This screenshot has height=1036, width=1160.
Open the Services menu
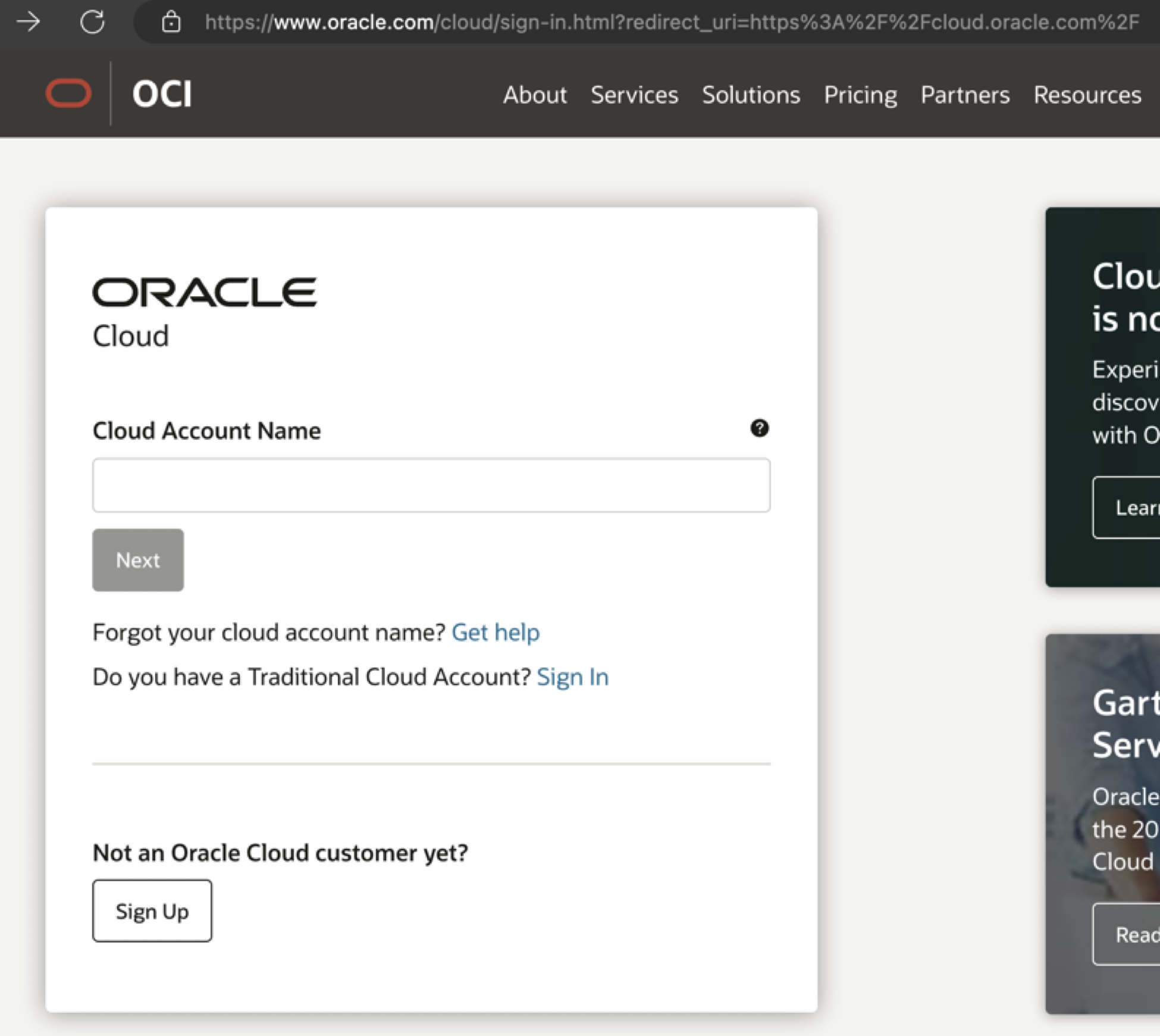tap(634, 95)
